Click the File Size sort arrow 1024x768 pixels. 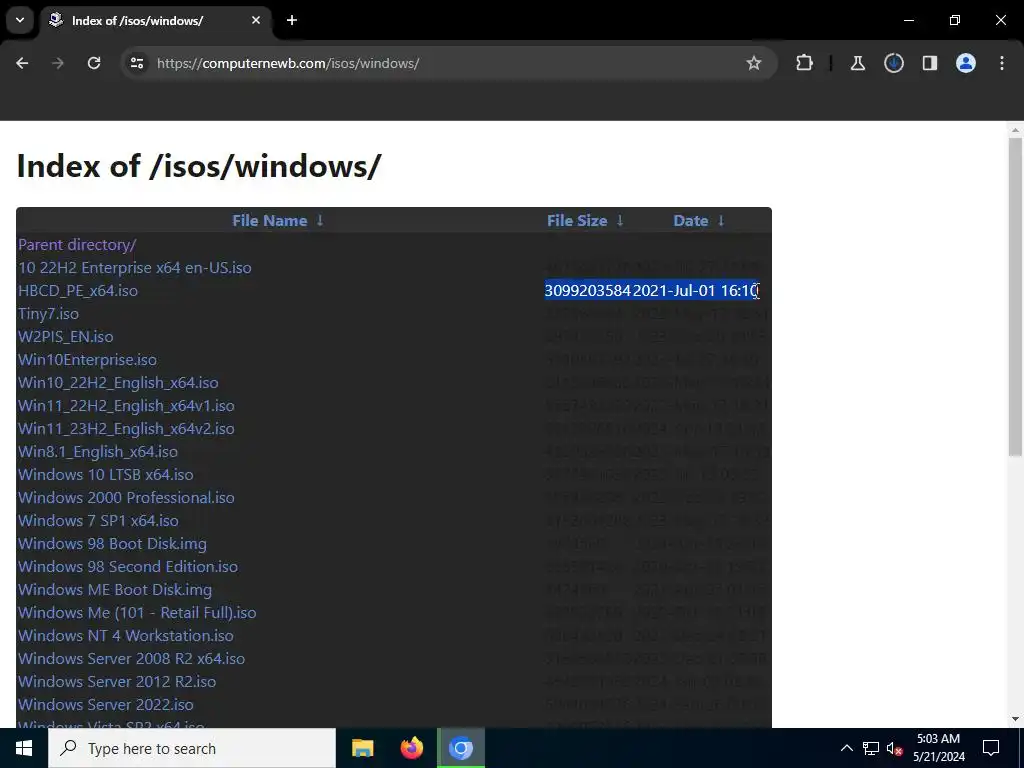(620, 221)
